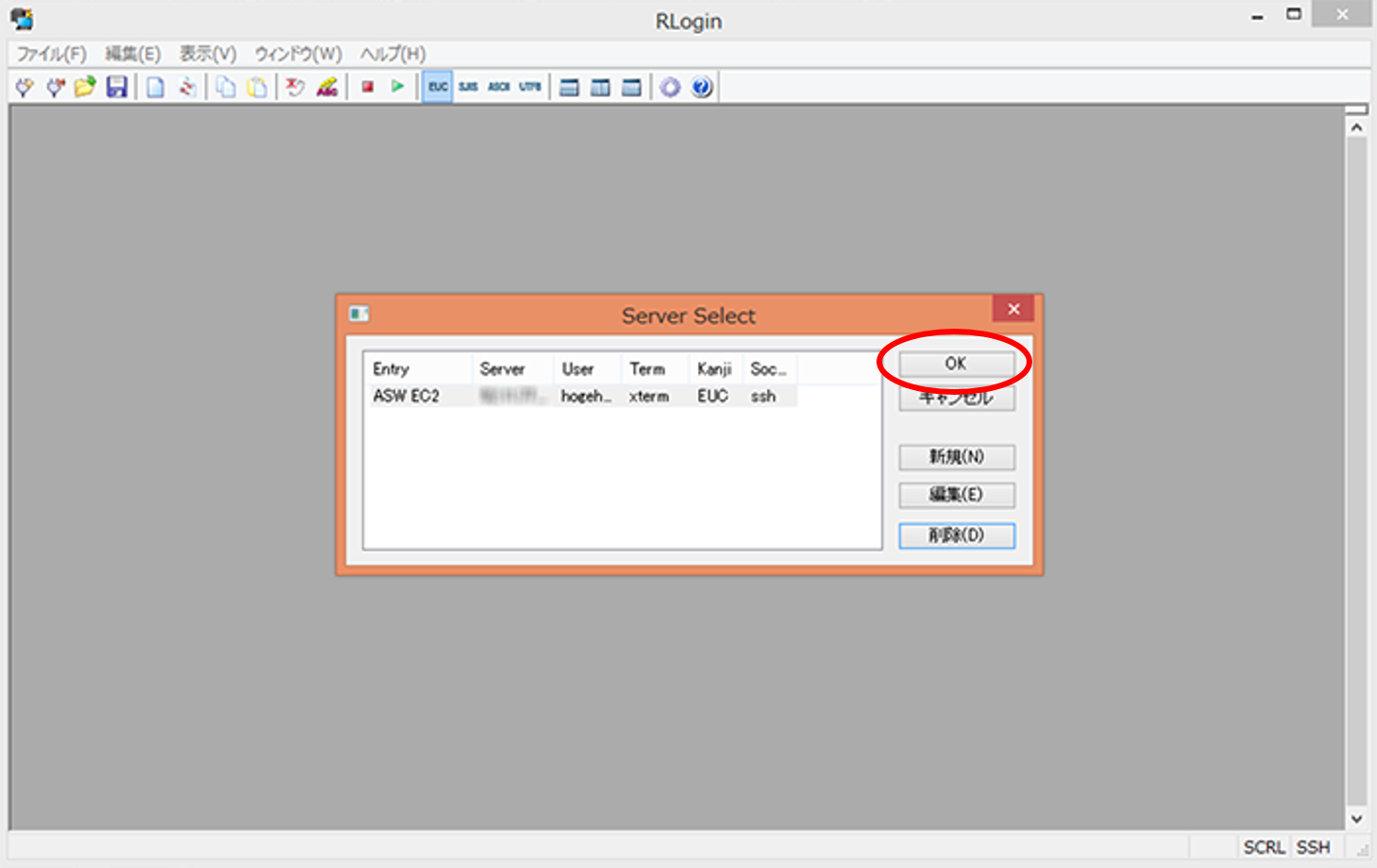Minimize the RLogin window
The width and height of the screenshot is (1377, 868).
point(1257,16)
